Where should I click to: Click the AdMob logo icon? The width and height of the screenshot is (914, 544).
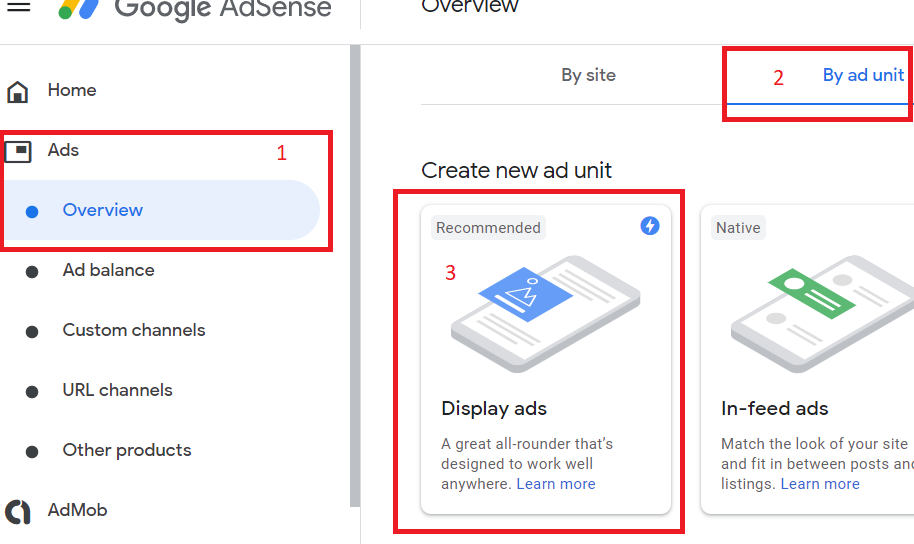tap(18, 511)
